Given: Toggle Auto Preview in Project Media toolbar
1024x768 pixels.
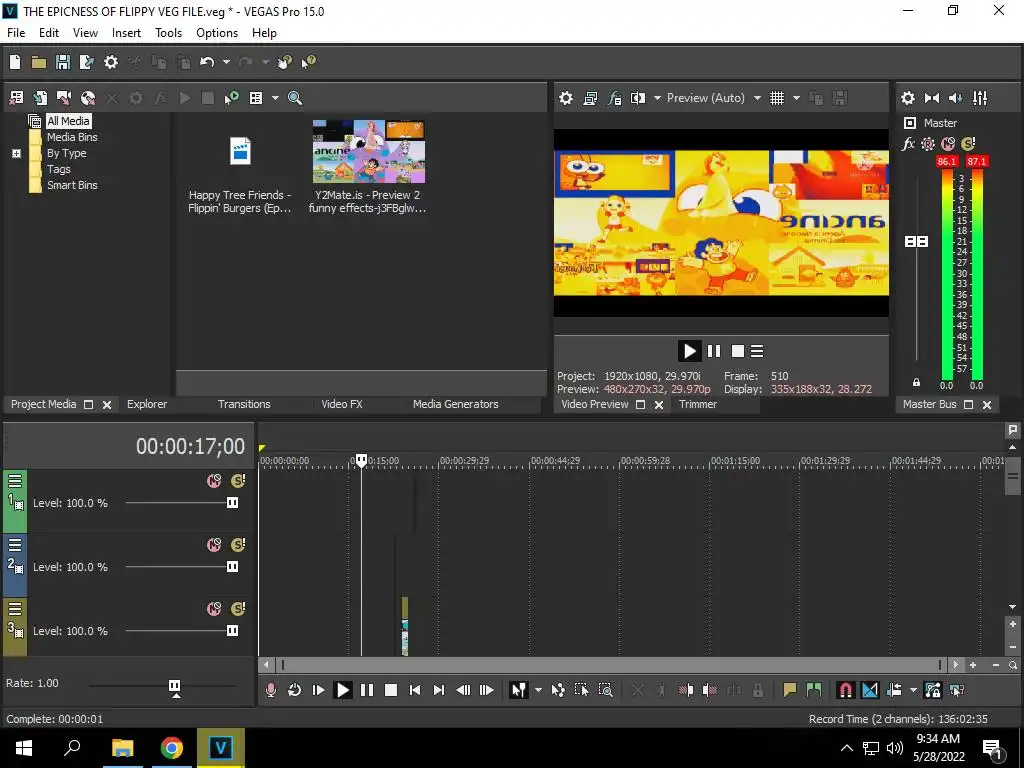Looking at the screenshot, I should [231, 98].
